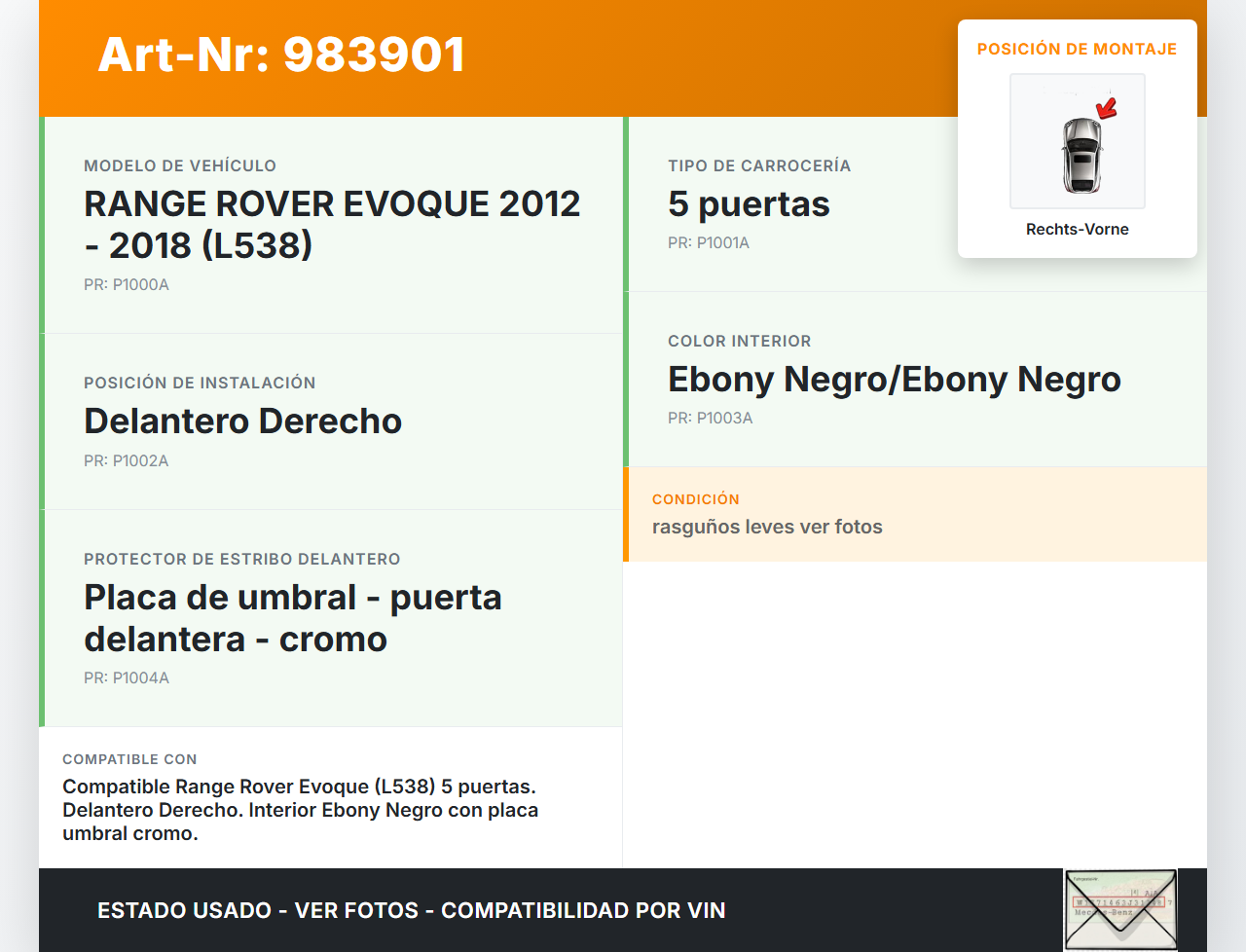Click the red arrow on the car diagram
The height and width of the screenshot is (952, 1246).
[1107, 107]
